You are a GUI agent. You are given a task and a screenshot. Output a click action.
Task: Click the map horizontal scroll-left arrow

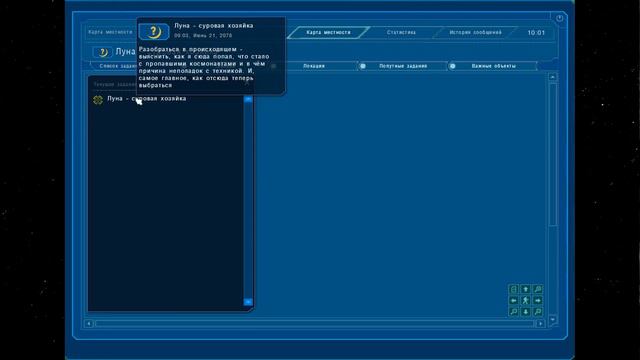(x=89, y=323)
